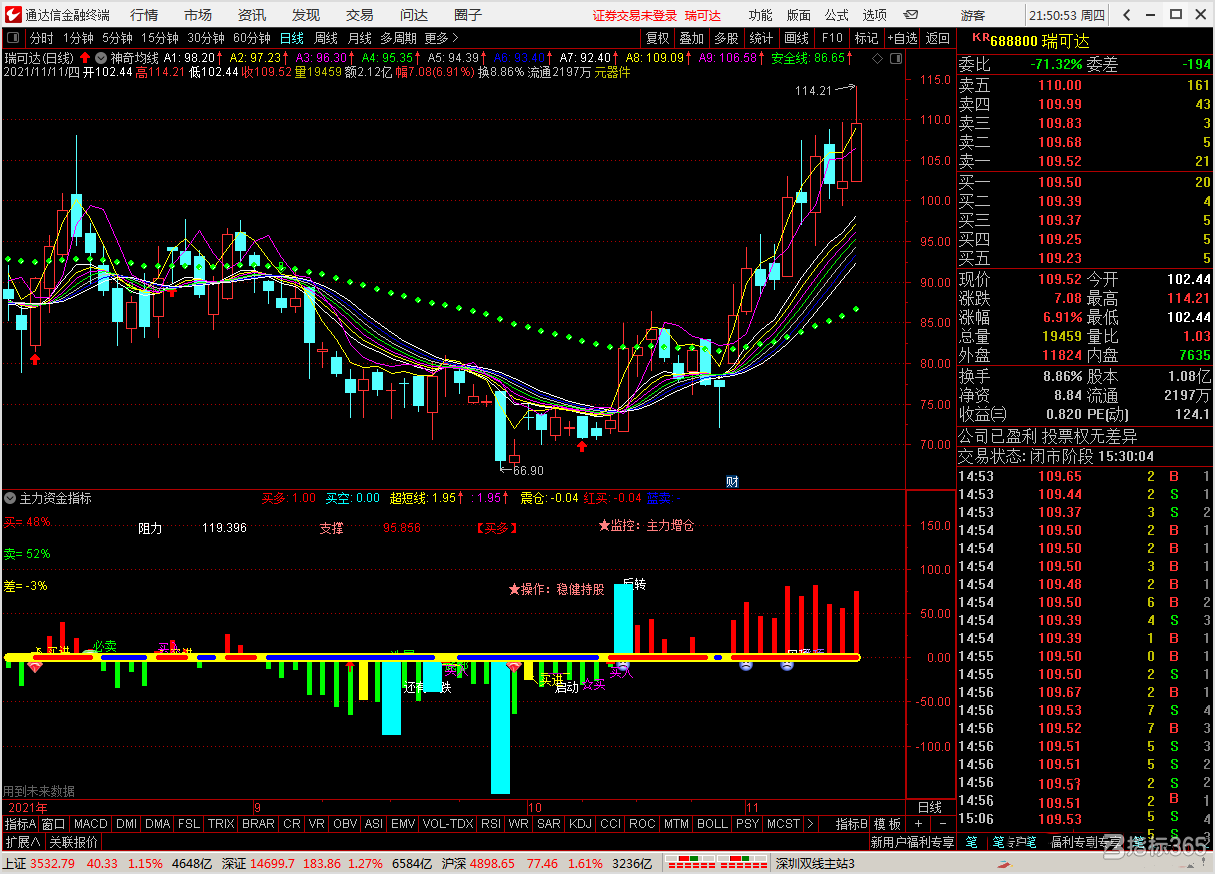Click the 买一 price 109.50
1215x874 pixels.
(1059, 182)
